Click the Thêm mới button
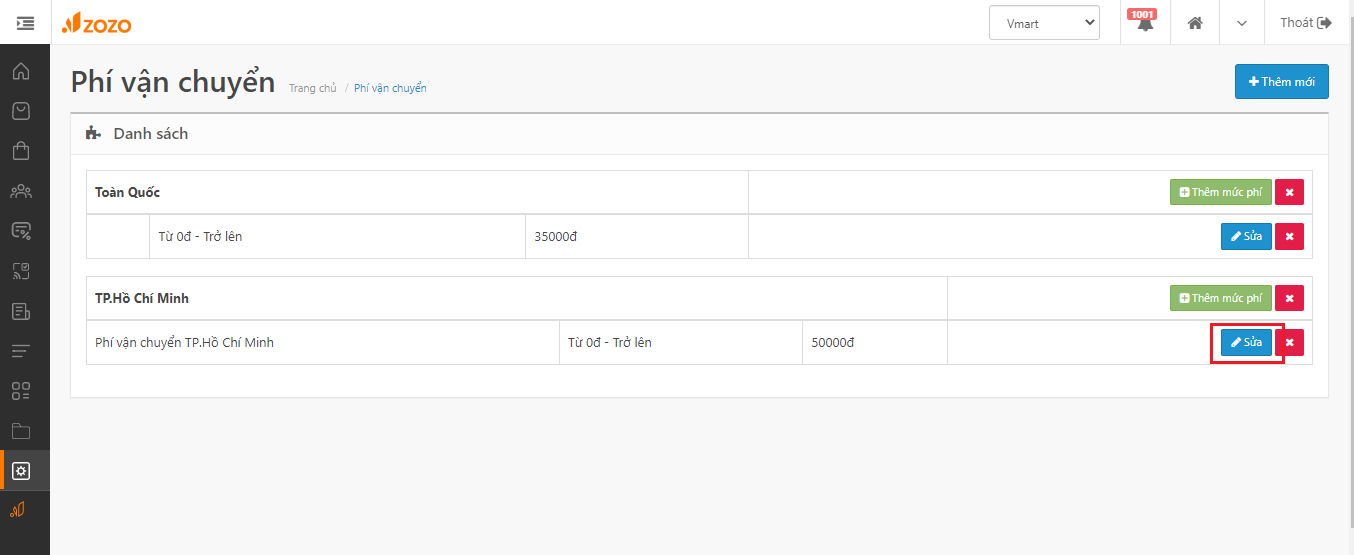 coord(1282,81)
